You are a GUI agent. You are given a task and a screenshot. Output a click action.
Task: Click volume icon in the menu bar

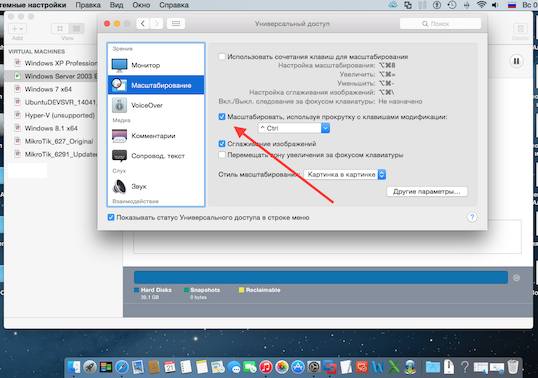(495, 5)
